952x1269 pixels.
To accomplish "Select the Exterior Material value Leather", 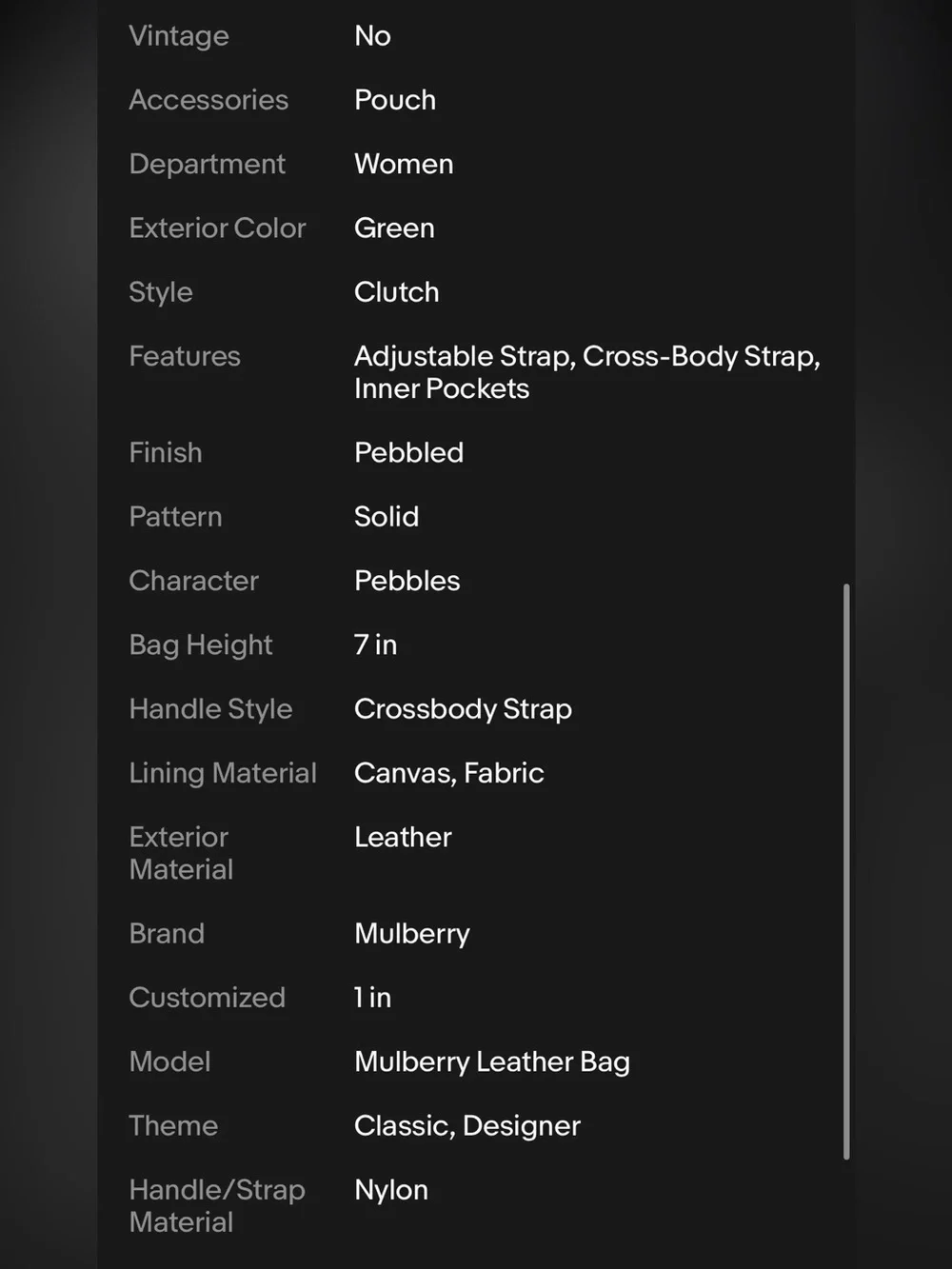I will 403,838.
